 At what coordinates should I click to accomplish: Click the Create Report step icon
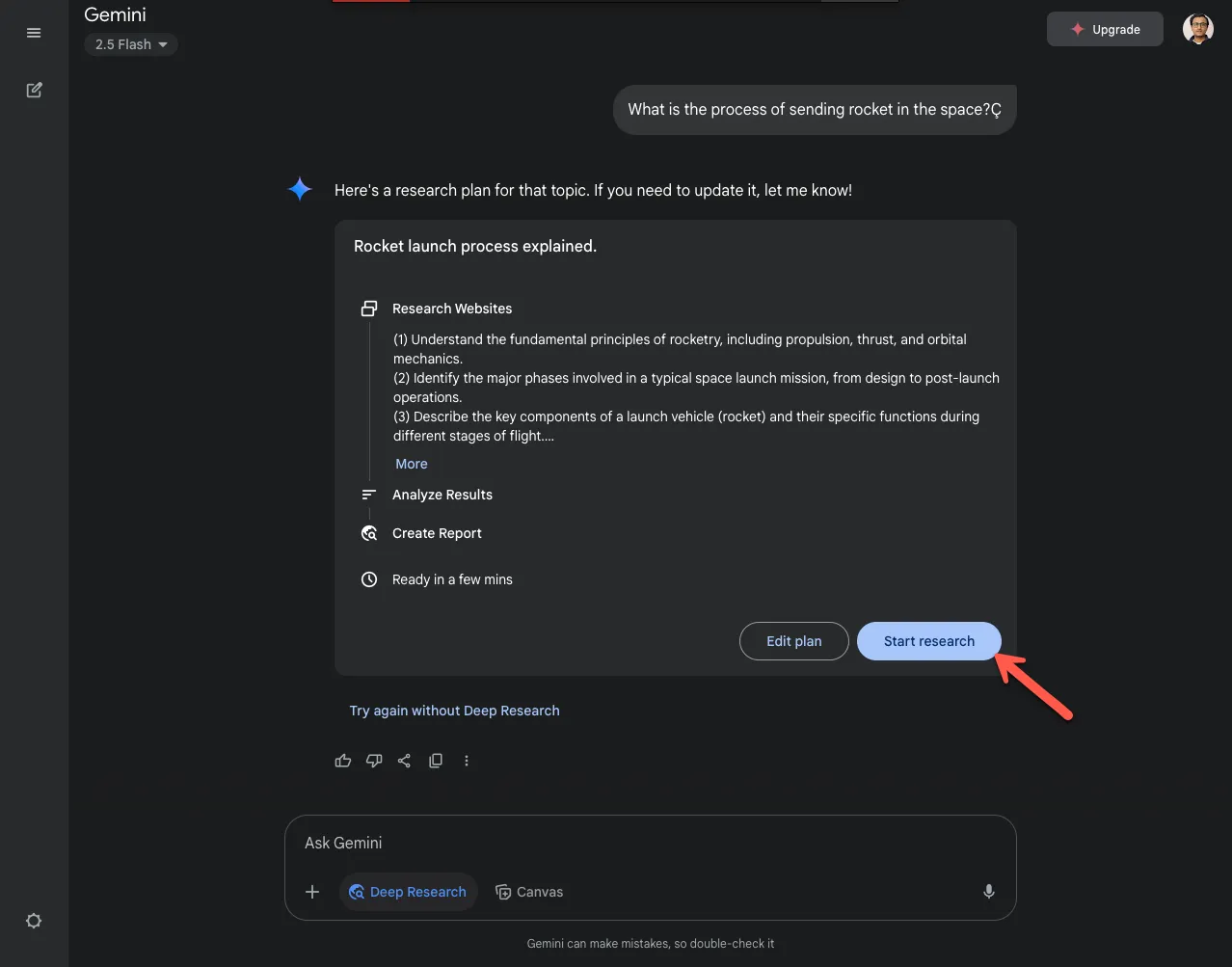(x=369, y=533)
